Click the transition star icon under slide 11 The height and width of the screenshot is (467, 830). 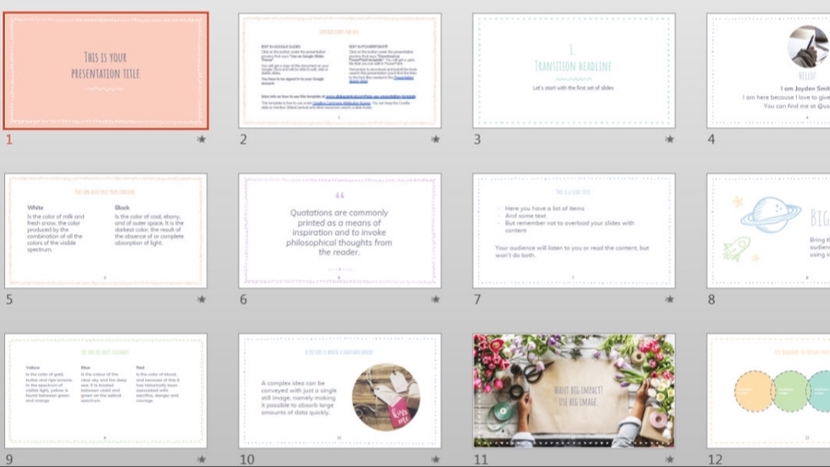[670, 459]
